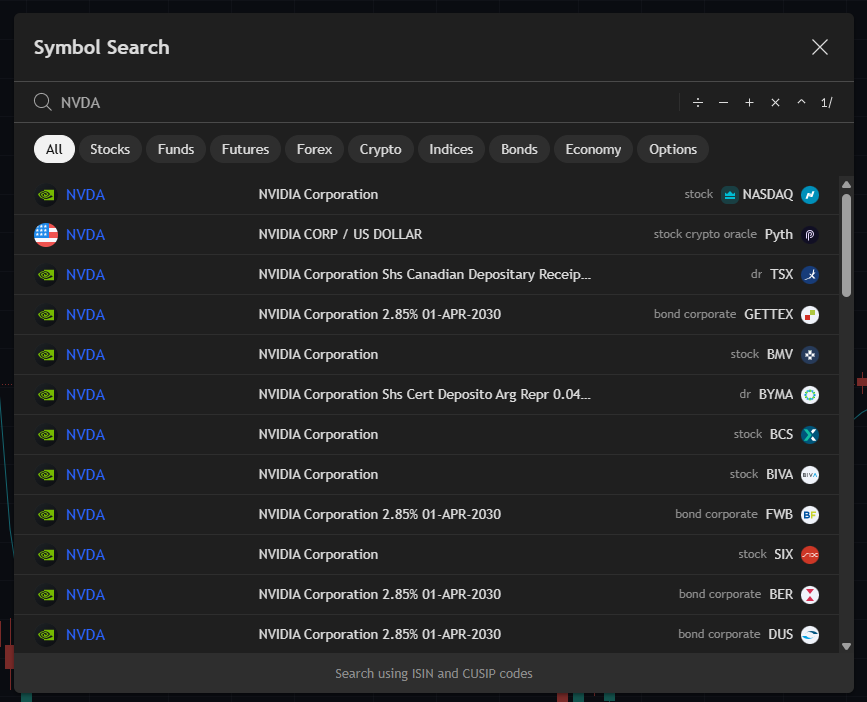Open the NVDA symbol on Pyth
This screenshot has width=867, height=702.
pyautogui.click(x=85, y=234)
